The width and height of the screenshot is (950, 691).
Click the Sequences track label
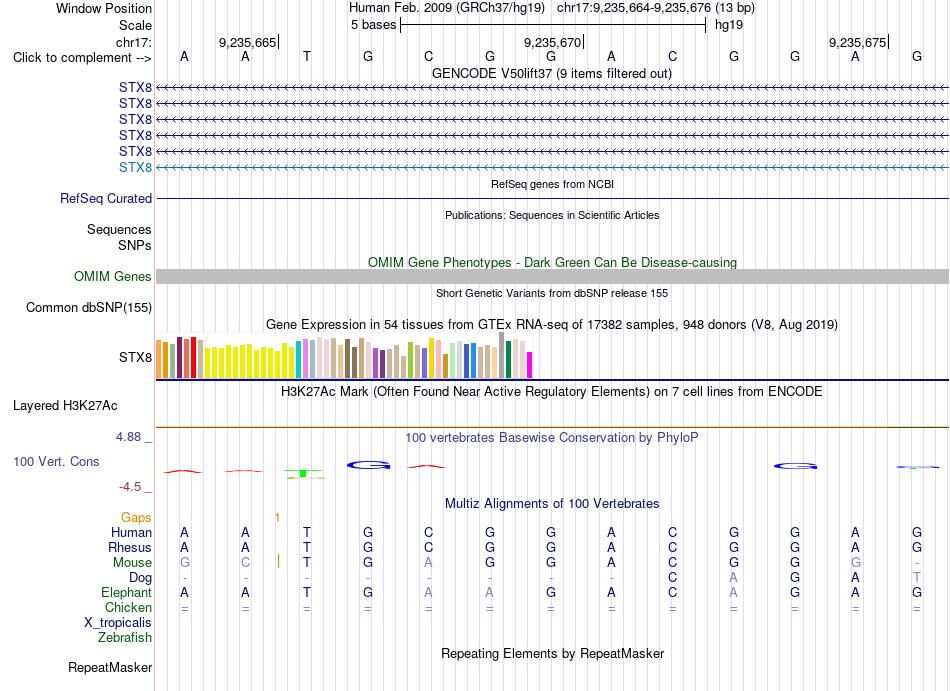[119, 230]
